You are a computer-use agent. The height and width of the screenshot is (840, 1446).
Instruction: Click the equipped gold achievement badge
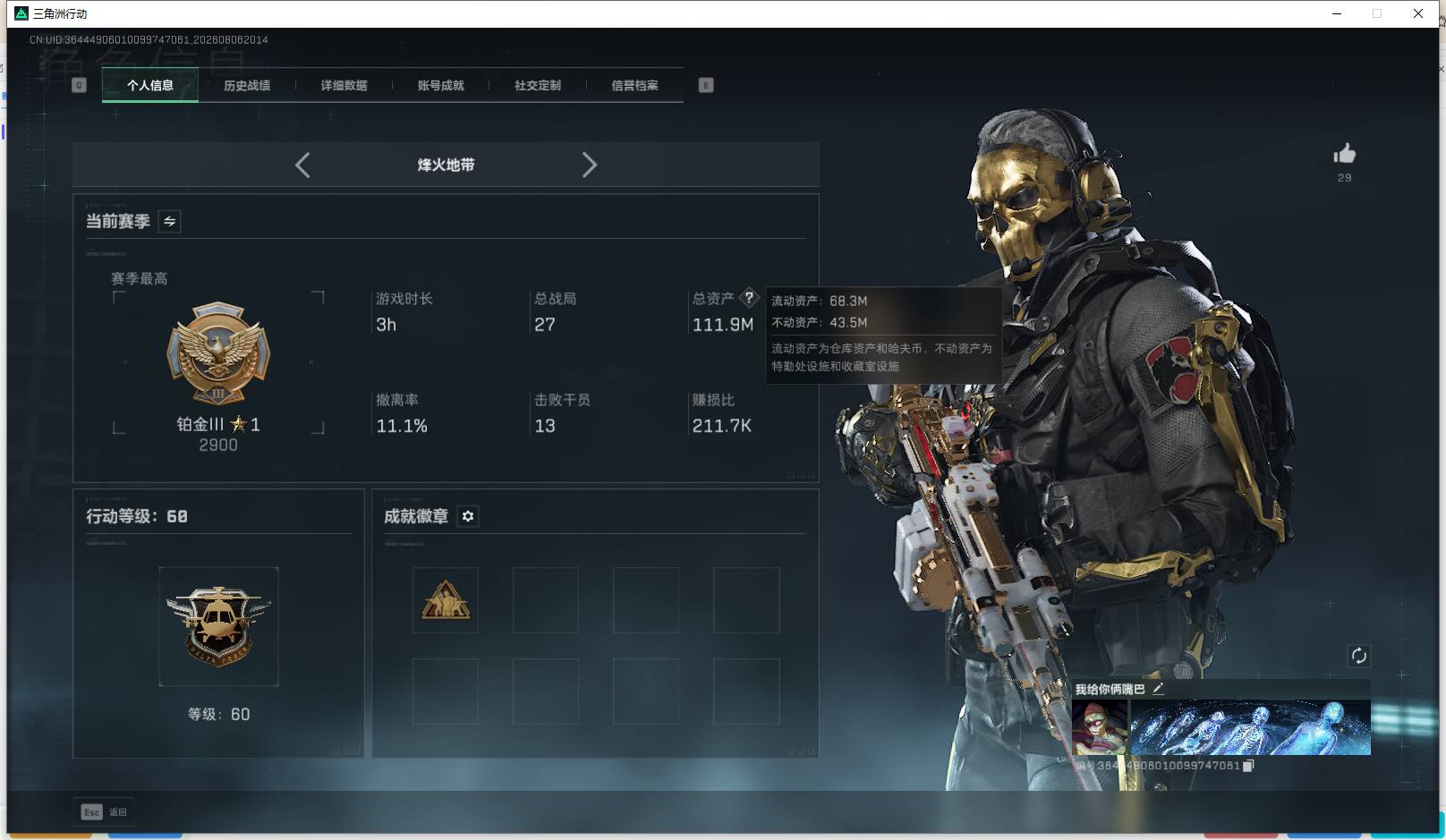[x=446, y=600]
